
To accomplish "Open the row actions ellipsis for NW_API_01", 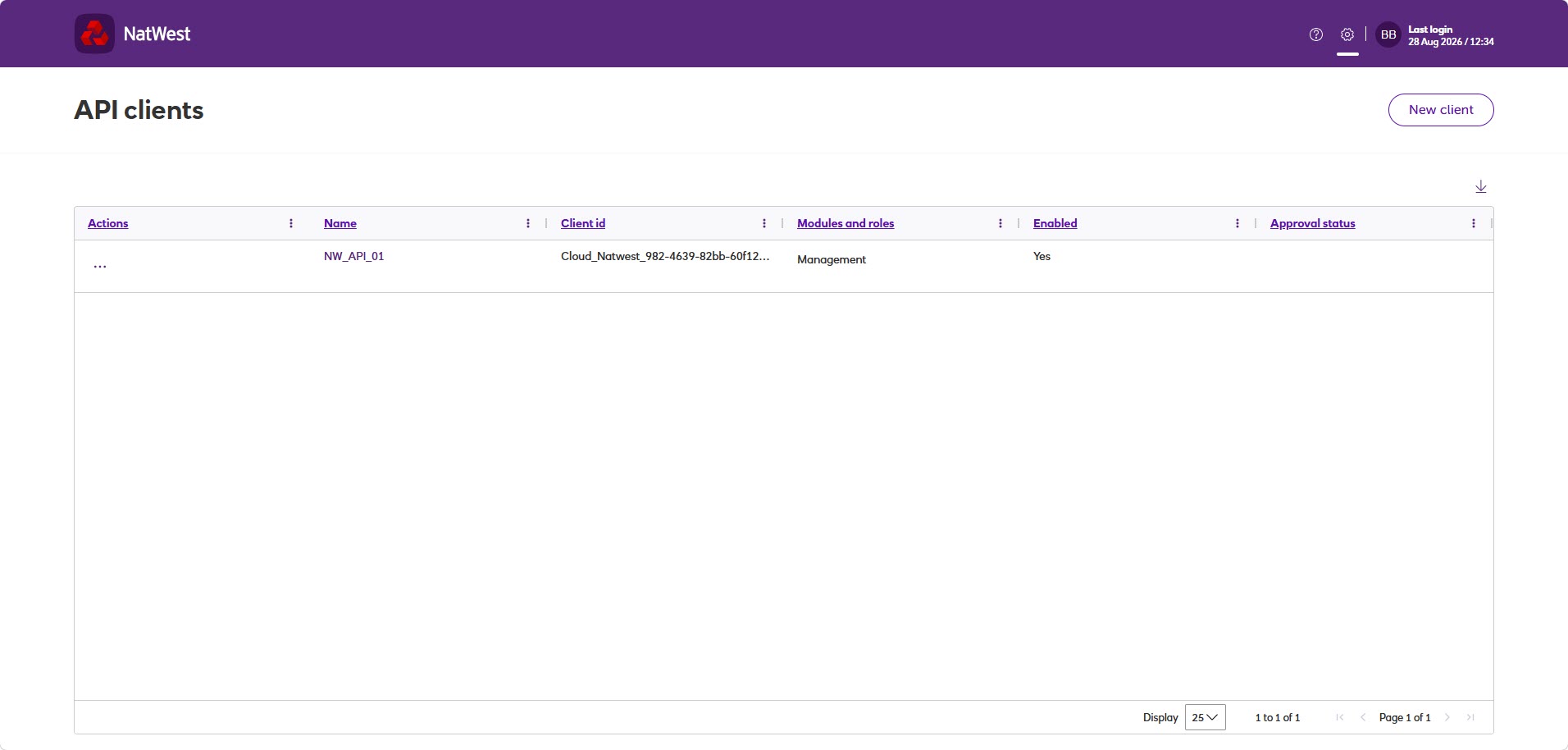I will pos(100,266).
